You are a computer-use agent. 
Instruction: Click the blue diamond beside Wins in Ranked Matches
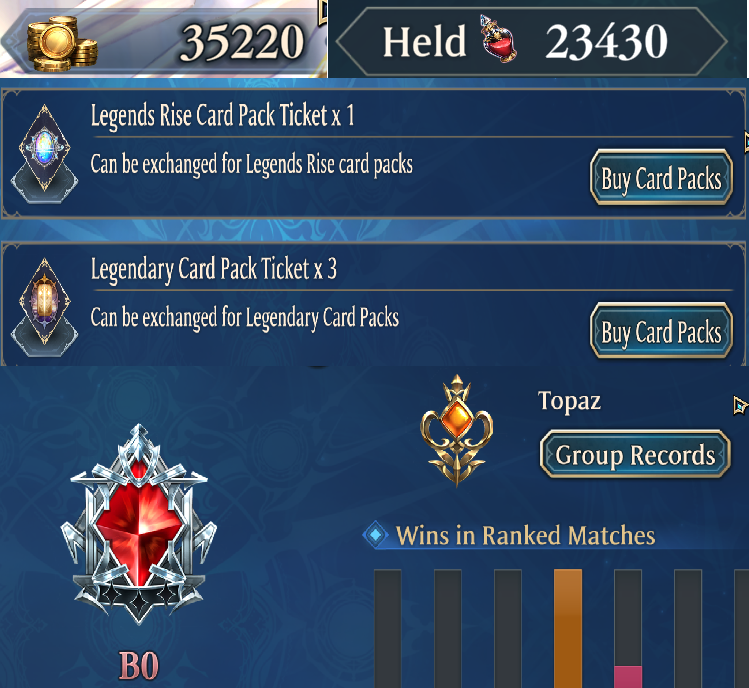[375, 535]
